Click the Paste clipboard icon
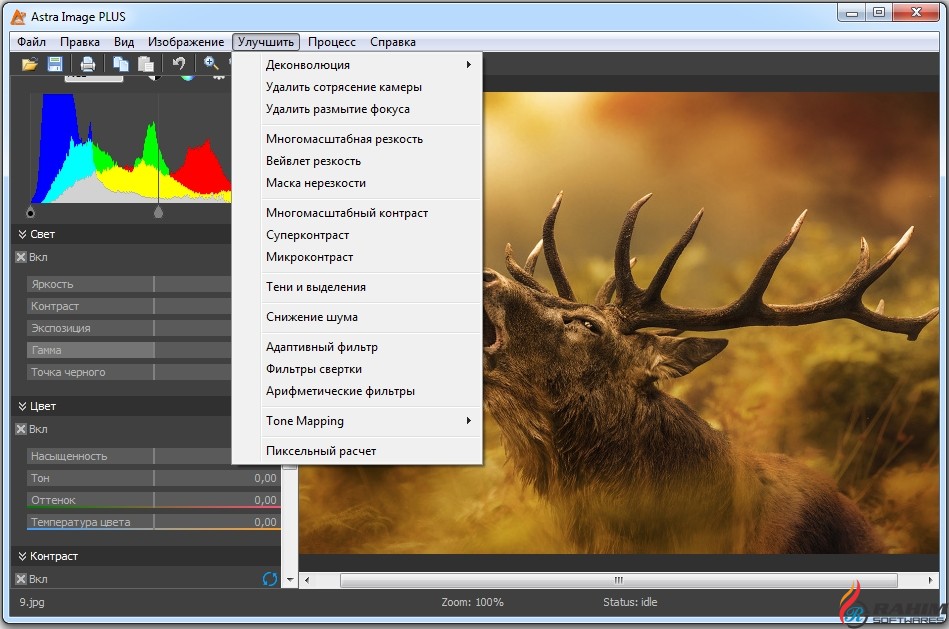Viewport: 949px width, 629px height. coord(146,64)
